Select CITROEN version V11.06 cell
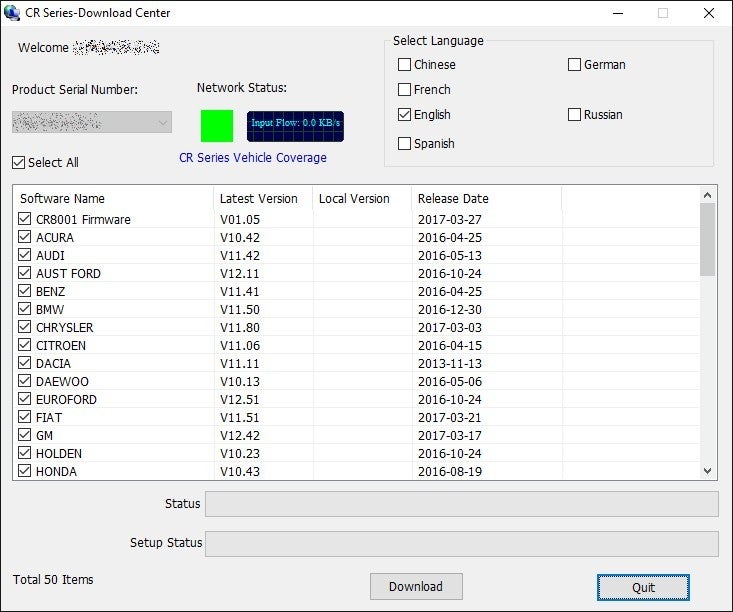 (x=240, y=346)
